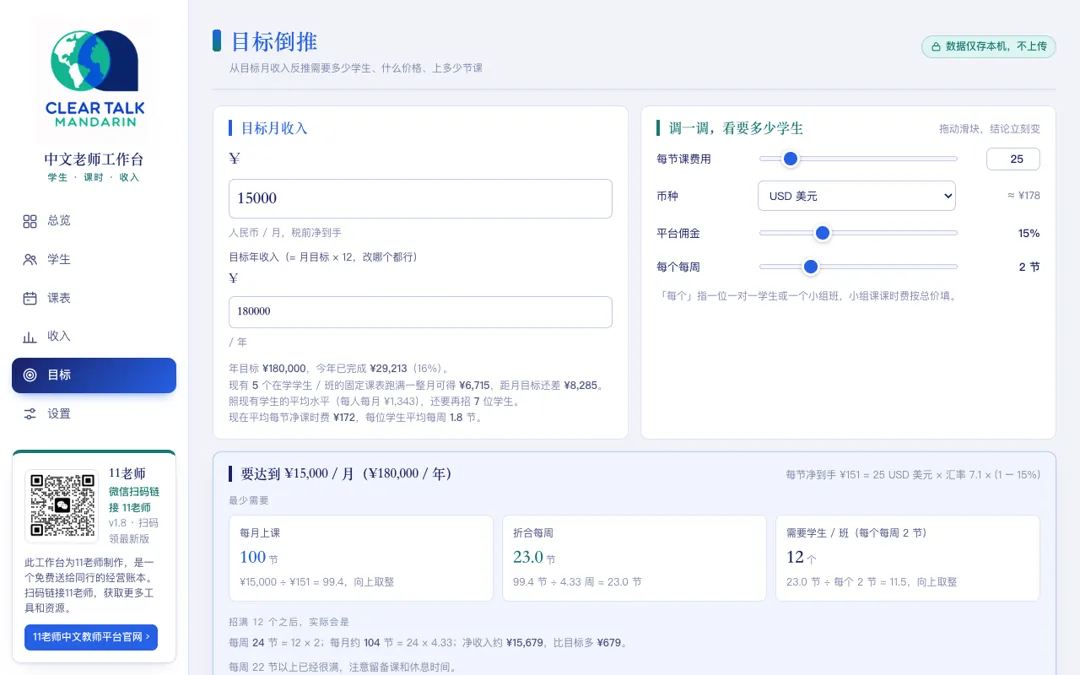
Task: Click the 每月上课 100 节 card
Action: [x=361, y=558]
